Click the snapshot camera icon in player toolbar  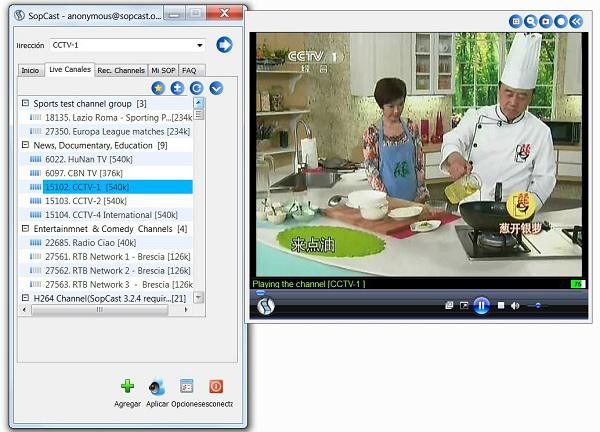(x=546, y=21)
